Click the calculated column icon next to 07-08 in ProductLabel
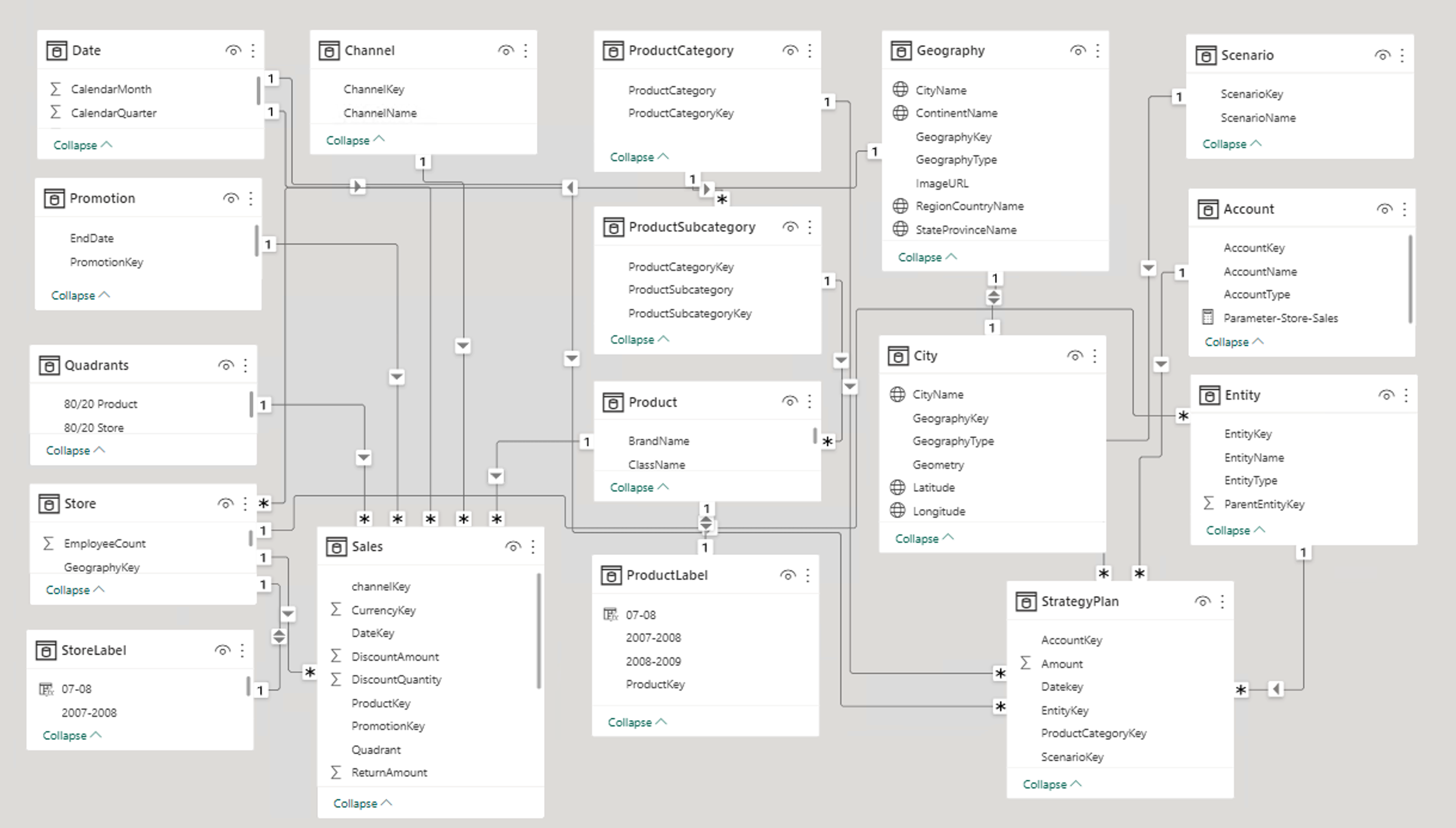Screen dimensions: 1456x828 click(610, 615)
